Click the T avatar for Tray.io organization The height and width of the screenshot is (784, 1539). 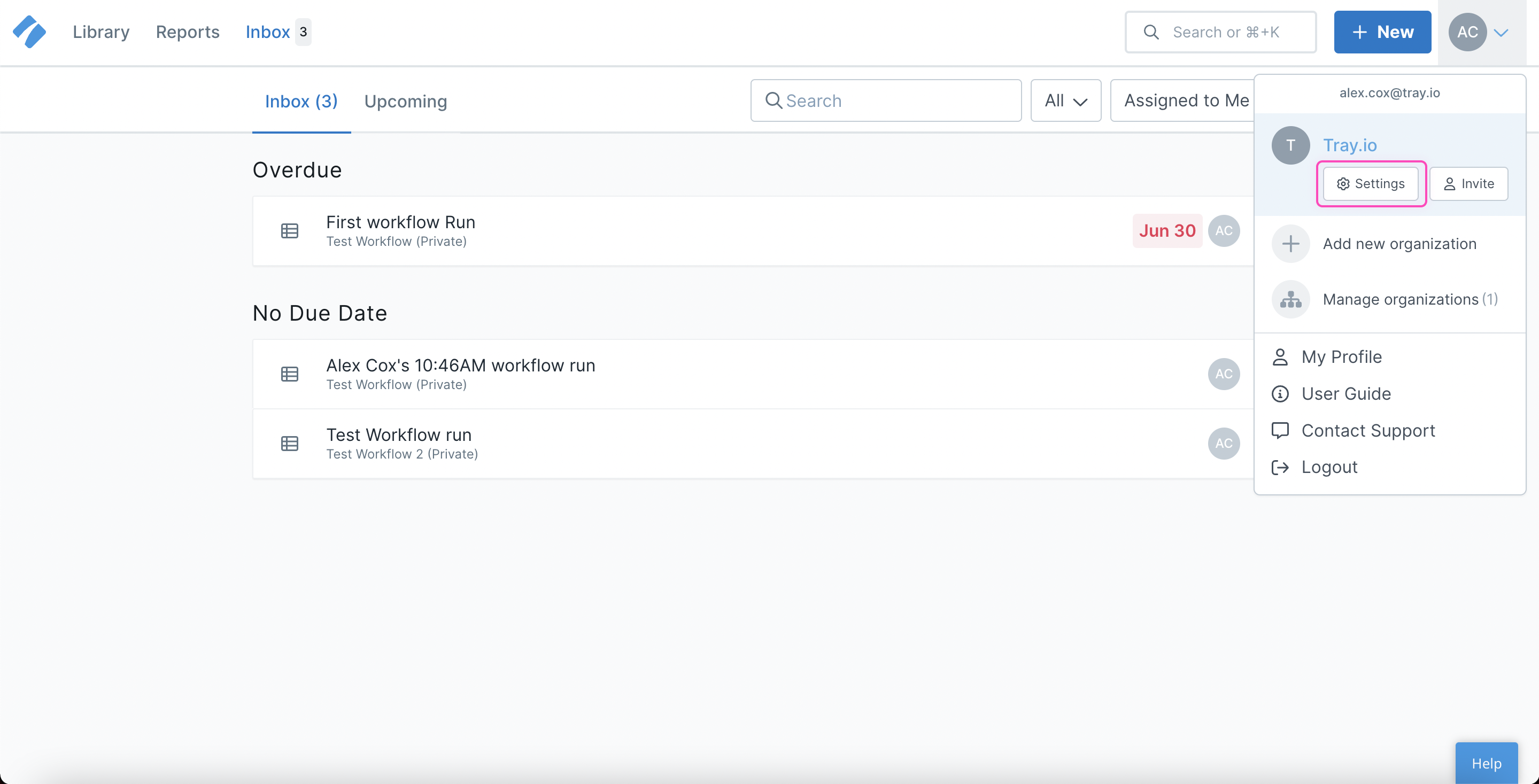[x=1290, y=145]
